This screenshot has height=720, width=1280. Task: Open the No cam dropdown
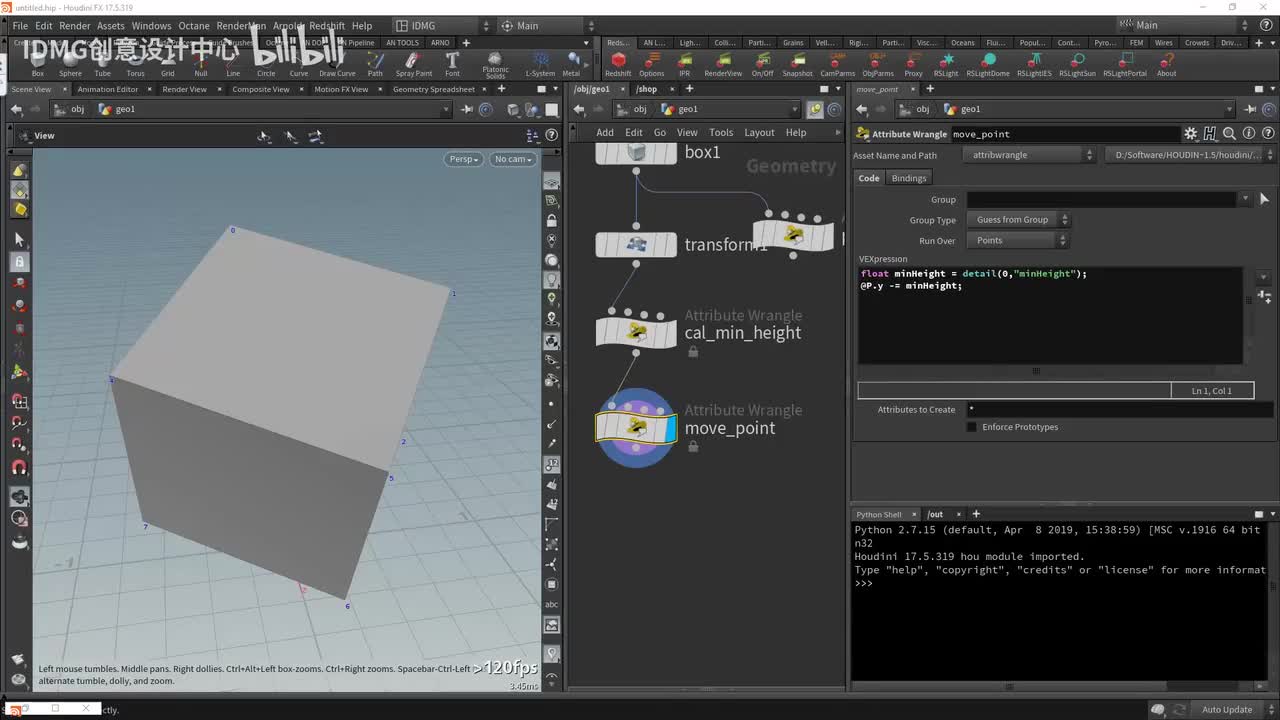tap(513, 159)
